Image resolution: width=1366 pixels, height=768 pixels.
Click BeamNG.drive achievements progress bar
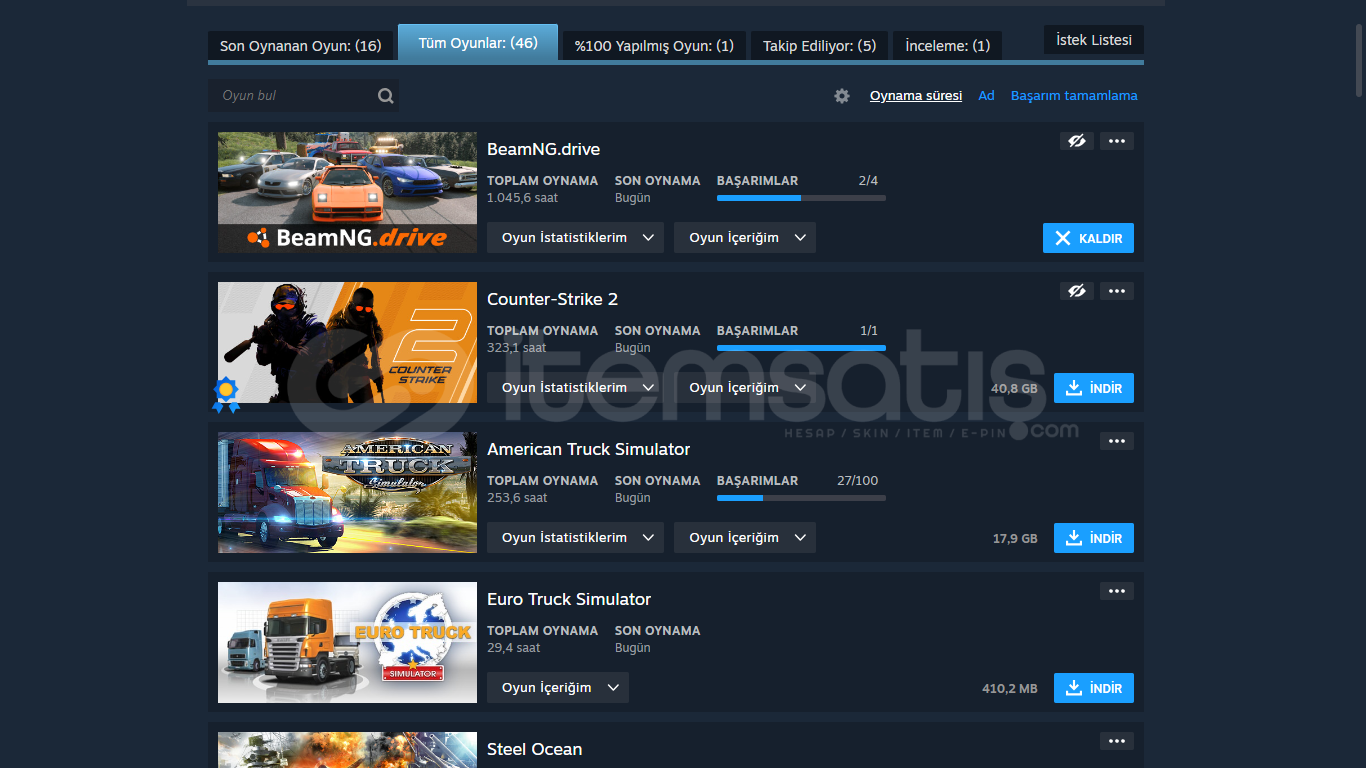[x=801, y=198]
